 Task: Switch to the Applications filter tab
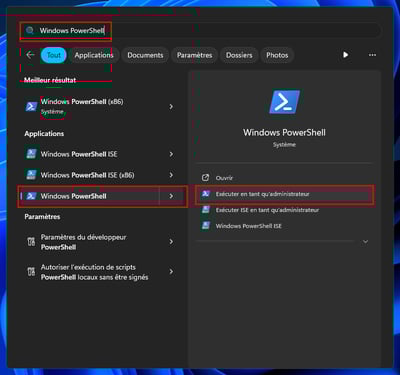tap(94, 55)
